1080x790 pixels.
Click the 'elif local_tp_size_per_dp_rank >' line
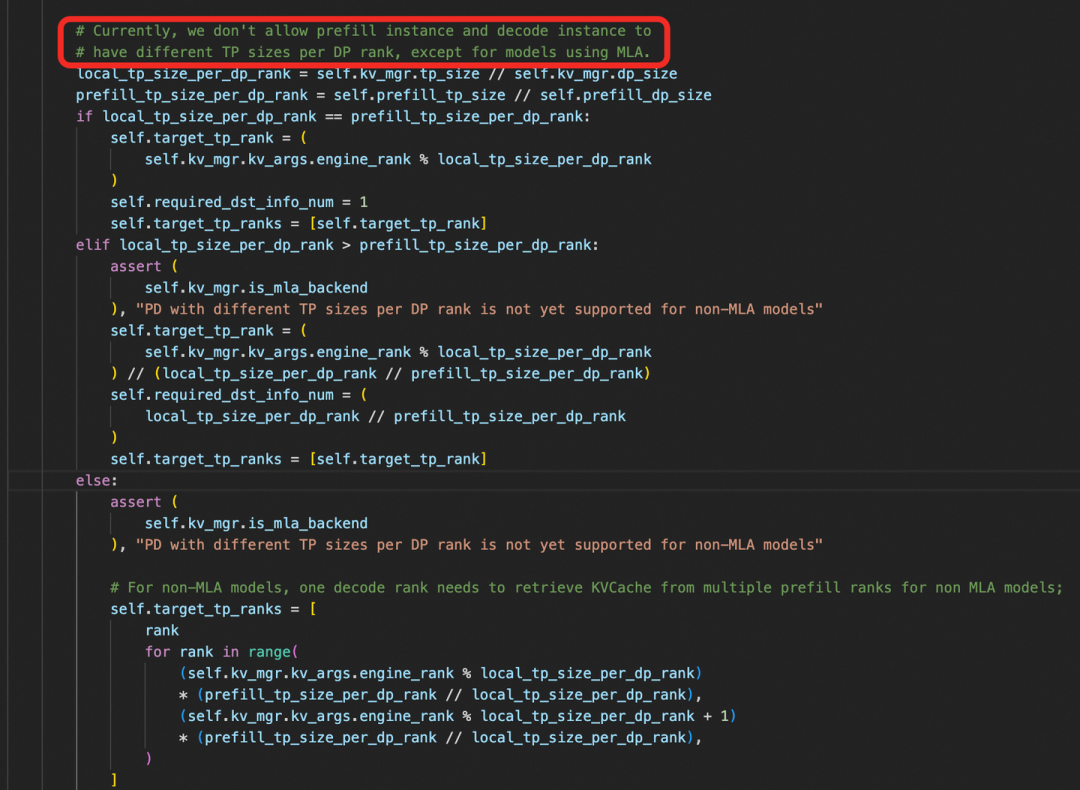click(337, 245)
